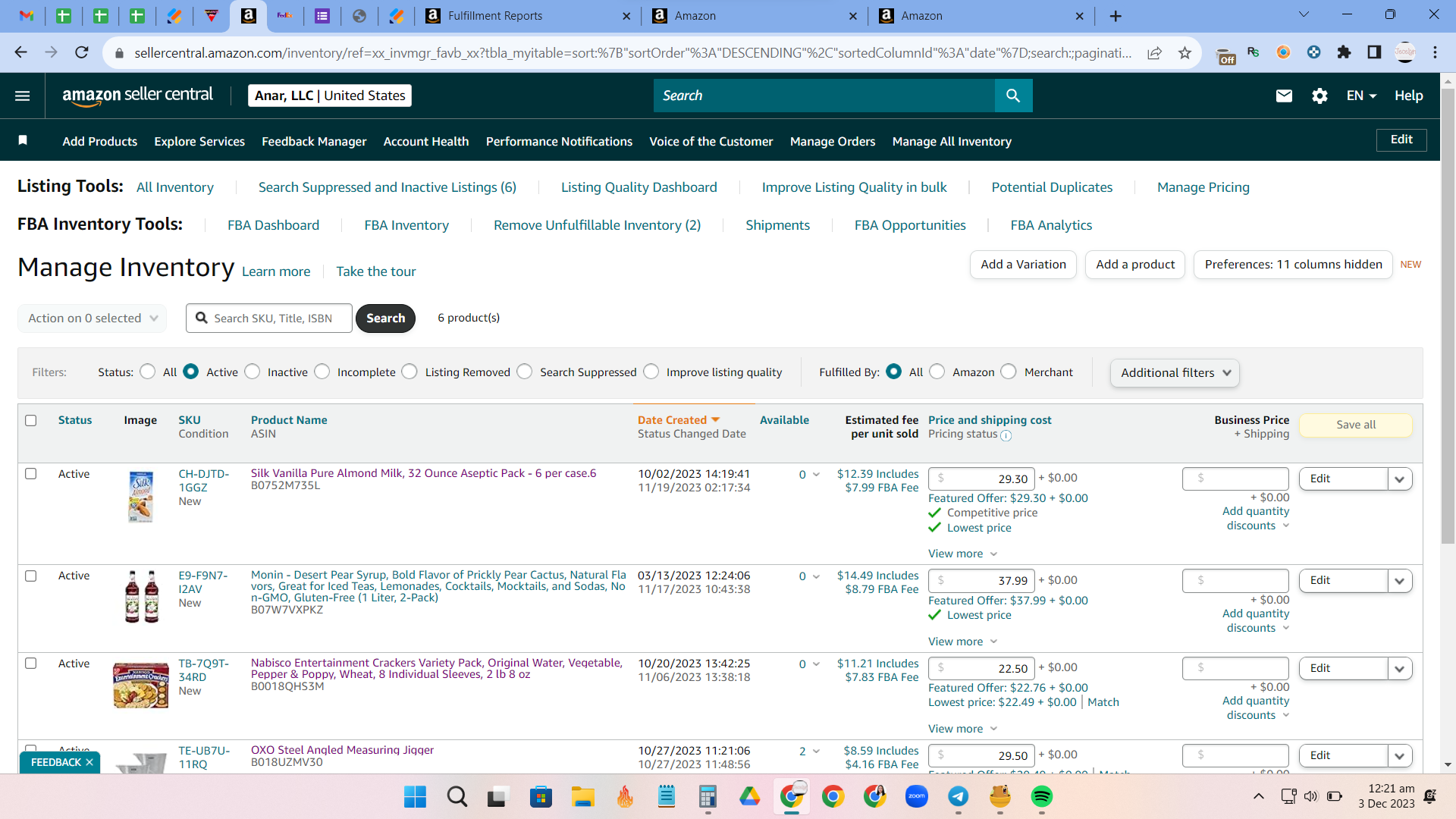Bookmark this page with the star icon
The image size is (1456, 819).
1185,52
